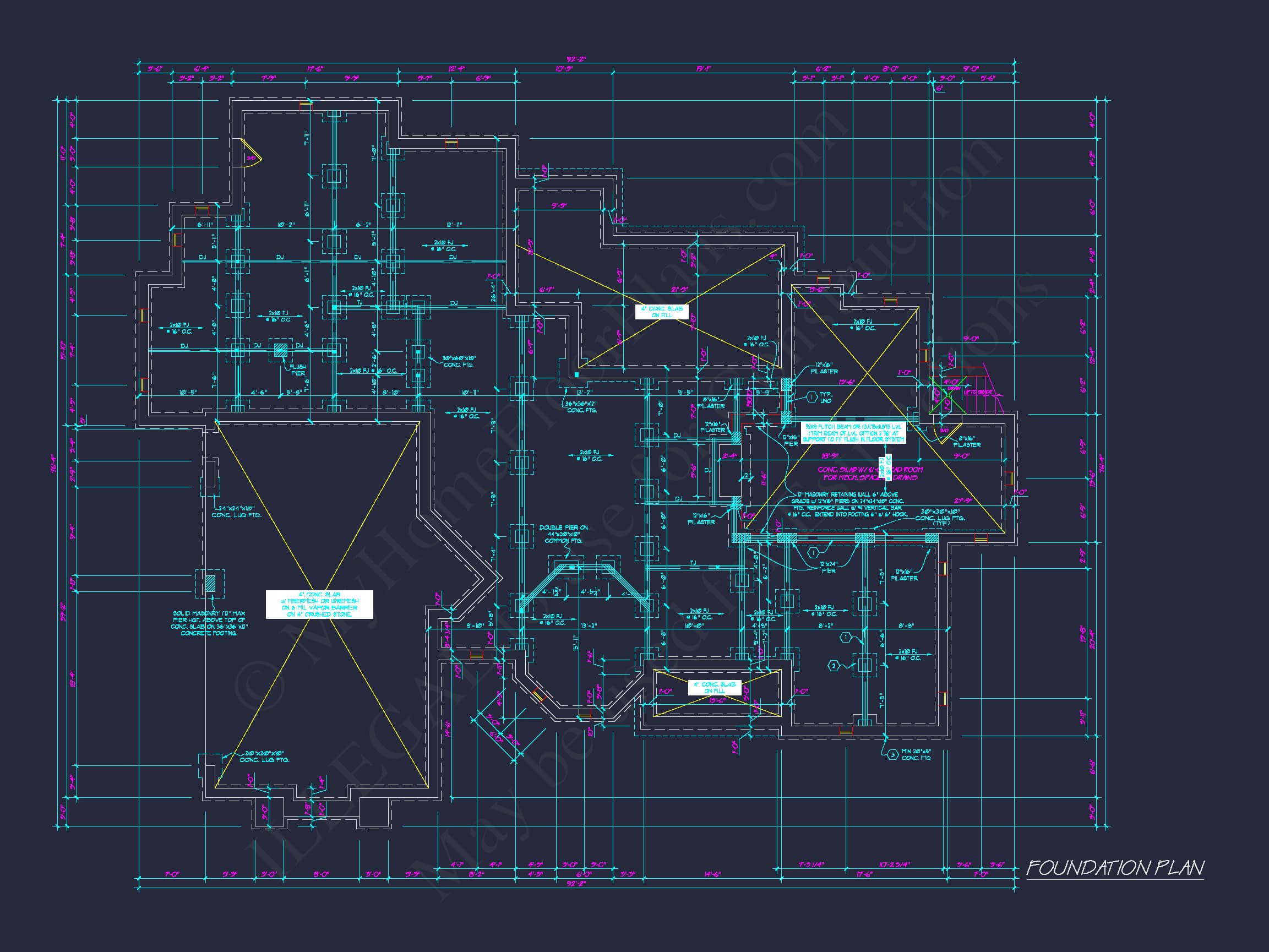This screenshot has width=1269, height=952.
Task: Click the 21'-9" magenta dimension
Action: pos(679,289)
